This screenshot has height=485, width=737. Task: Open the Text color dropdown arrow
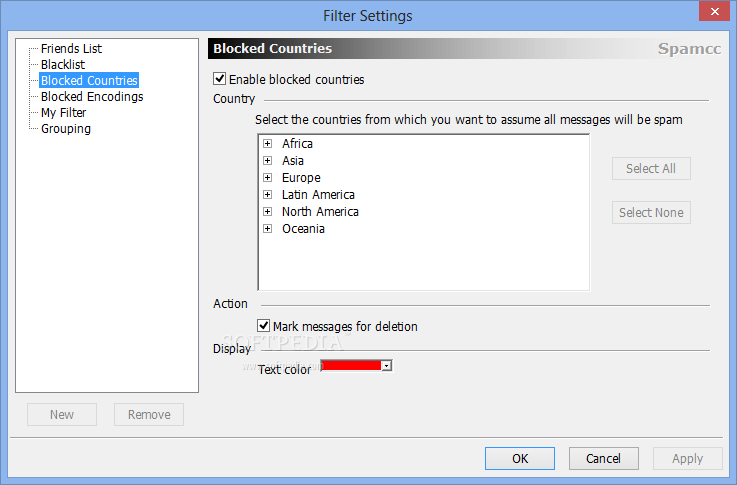coord(387,366)
